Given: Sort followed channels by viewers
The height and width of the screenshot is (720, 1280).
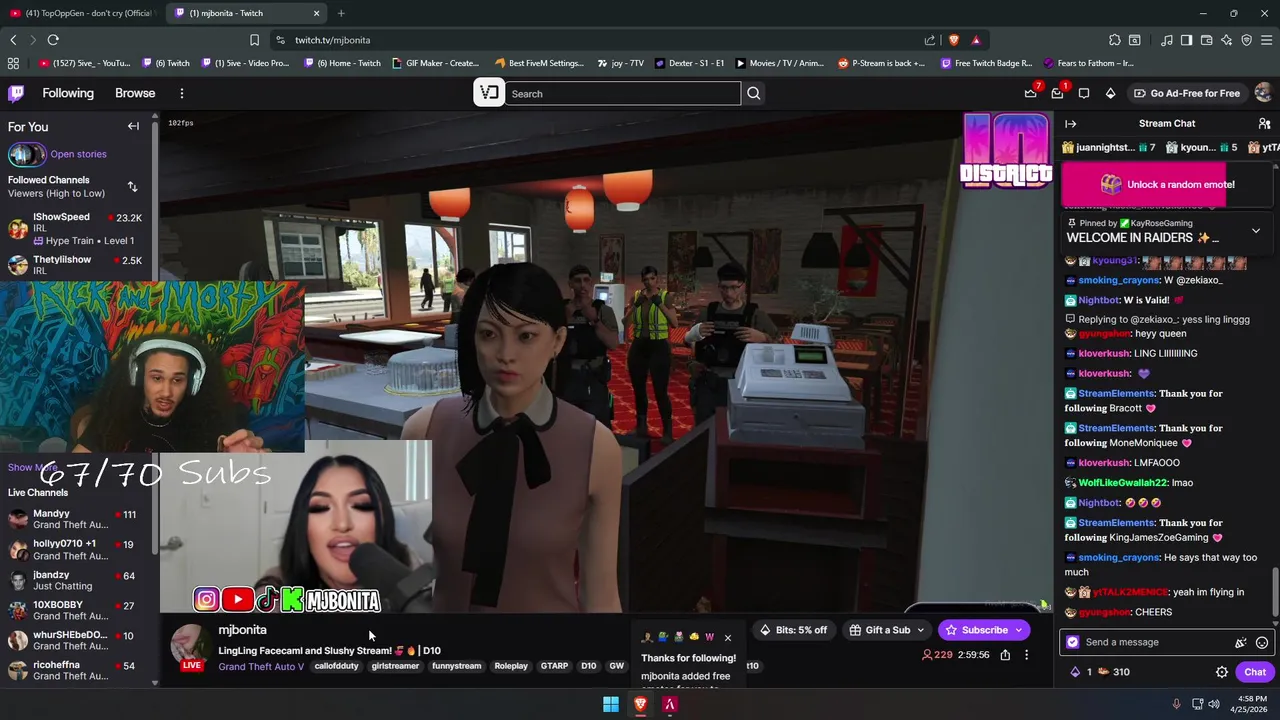Looking at the screenshot, I should [x=132, y=187].
